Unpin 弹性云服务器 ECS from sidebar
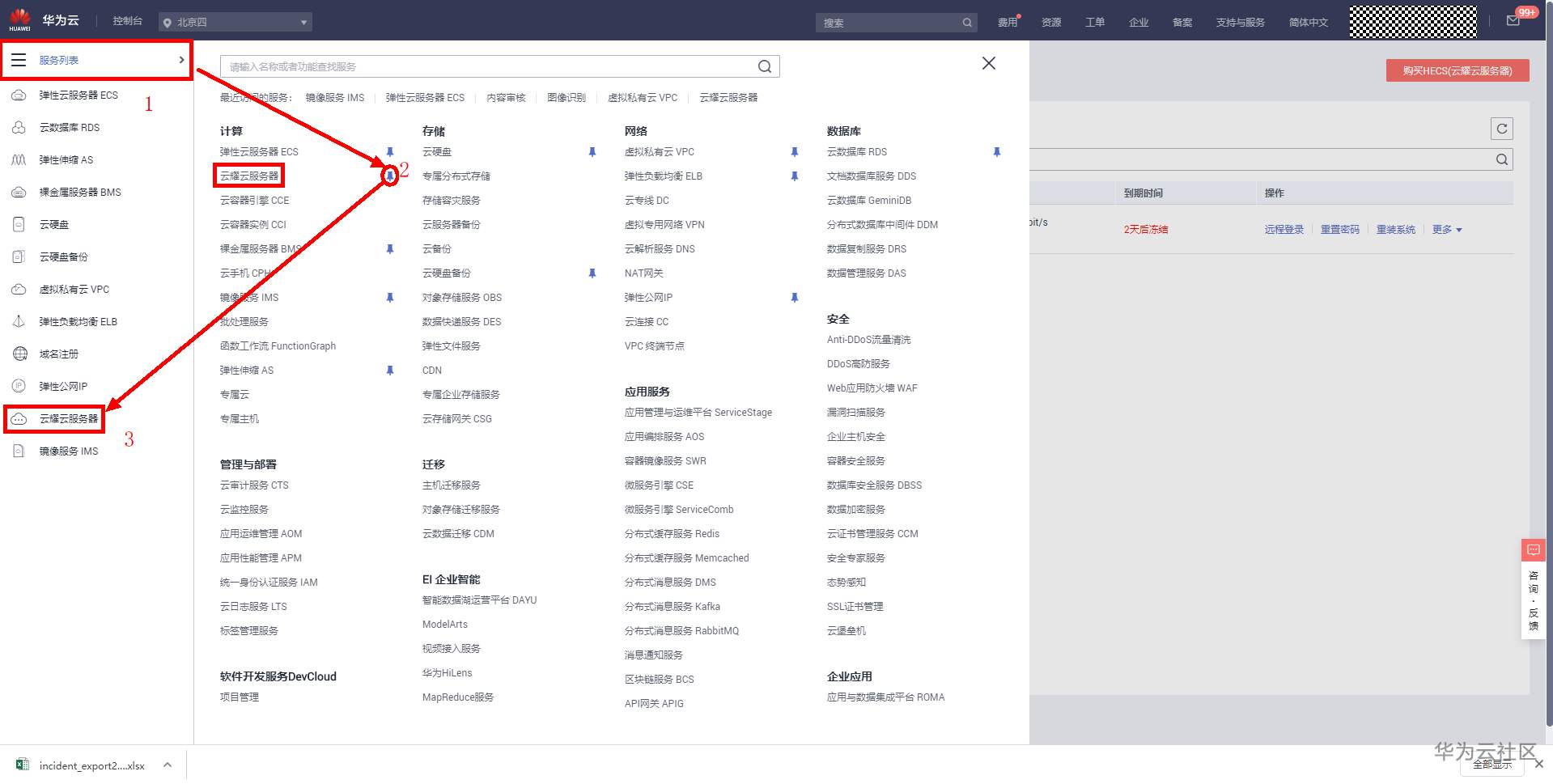The width and height of the screenshot is (1553, 784). pyautogui.click(x=390, y=152)
